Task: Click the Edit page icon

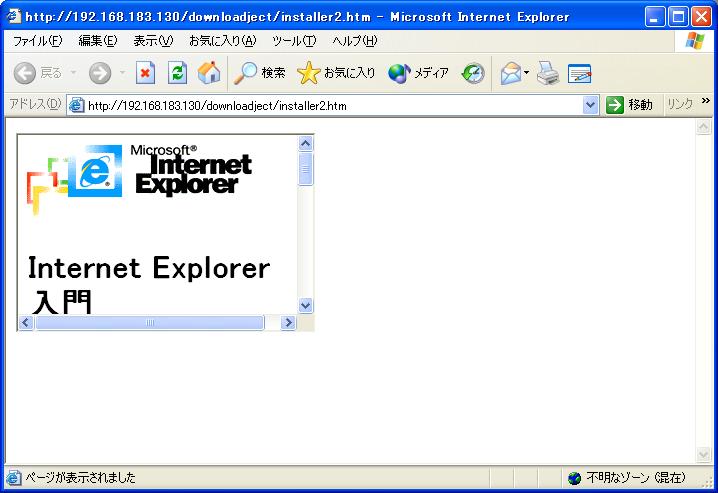Action: 579,73
